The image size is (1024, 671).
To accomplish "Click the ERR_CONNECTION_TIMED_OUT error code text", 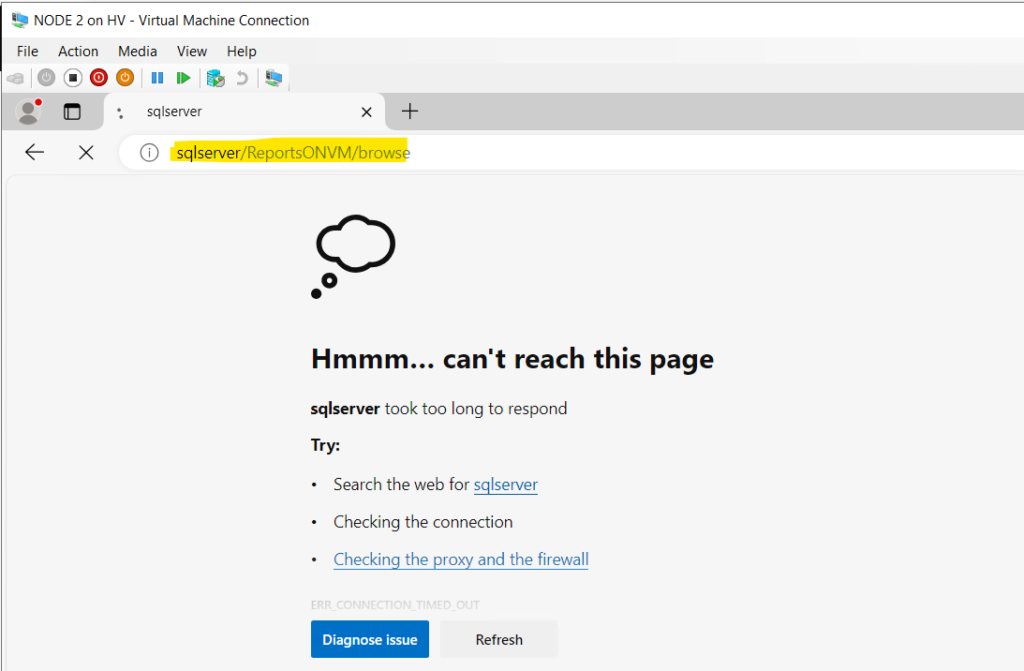I will click(x=395, y=604).
